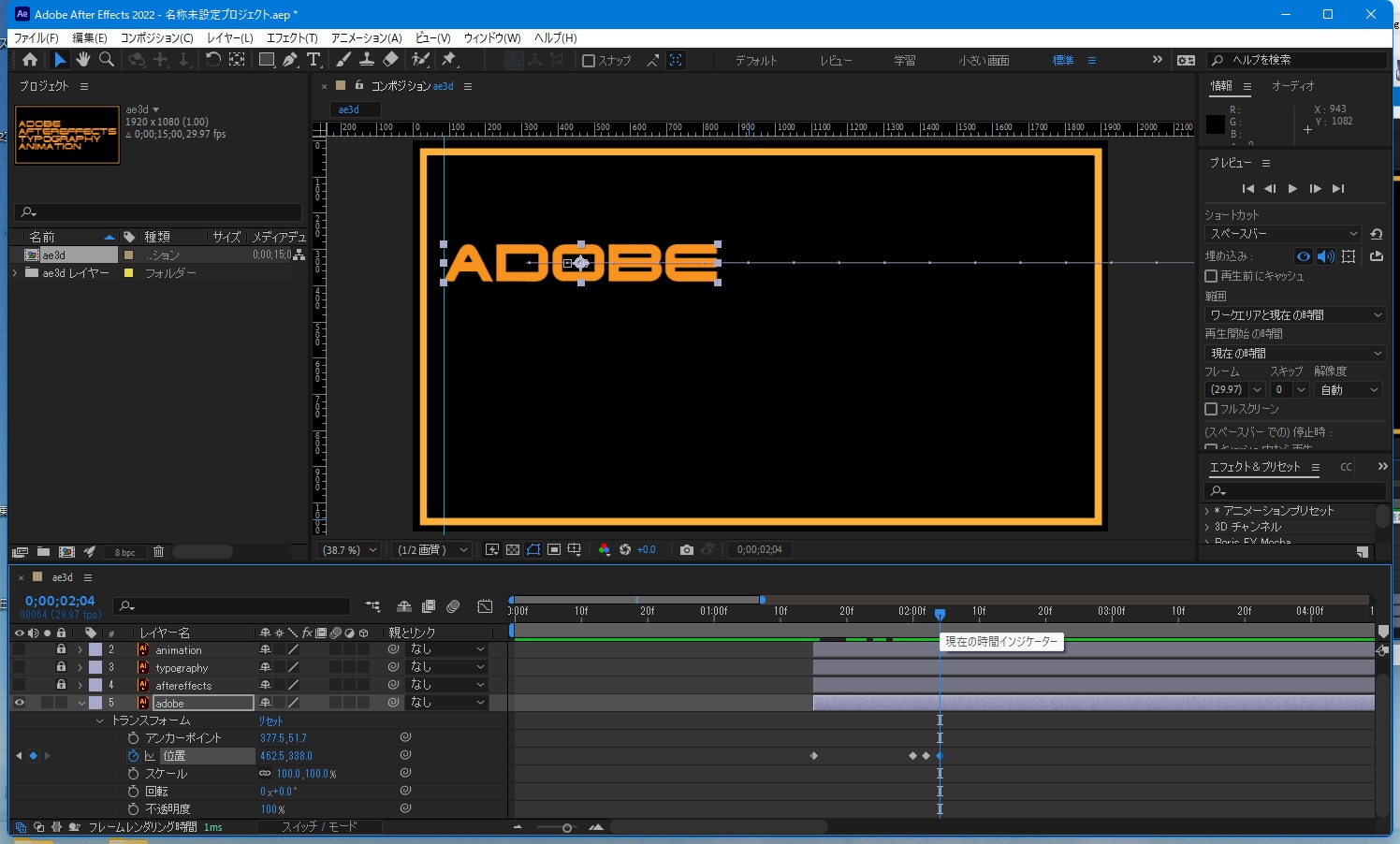This screenshot has width=1400, height=844.
Task: Switch to the オーディオ panel tab
Action: click(x=1293, y=86)
